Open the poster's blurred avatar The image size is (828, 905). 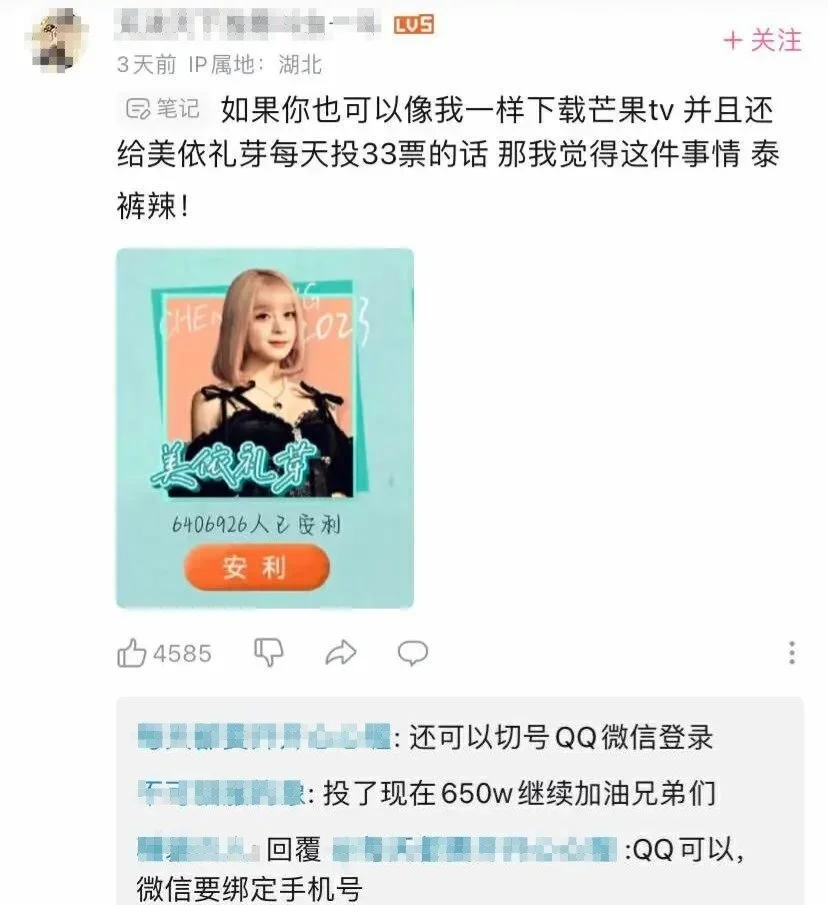click(56, 40)
